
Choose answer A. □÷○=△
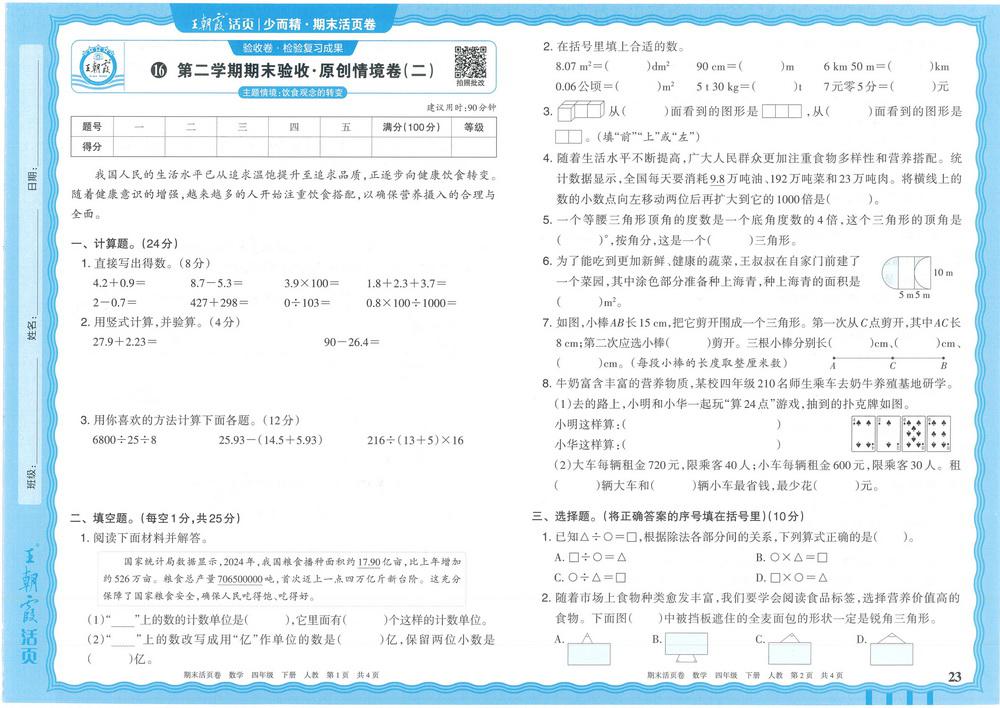click(x=590, y=557)
